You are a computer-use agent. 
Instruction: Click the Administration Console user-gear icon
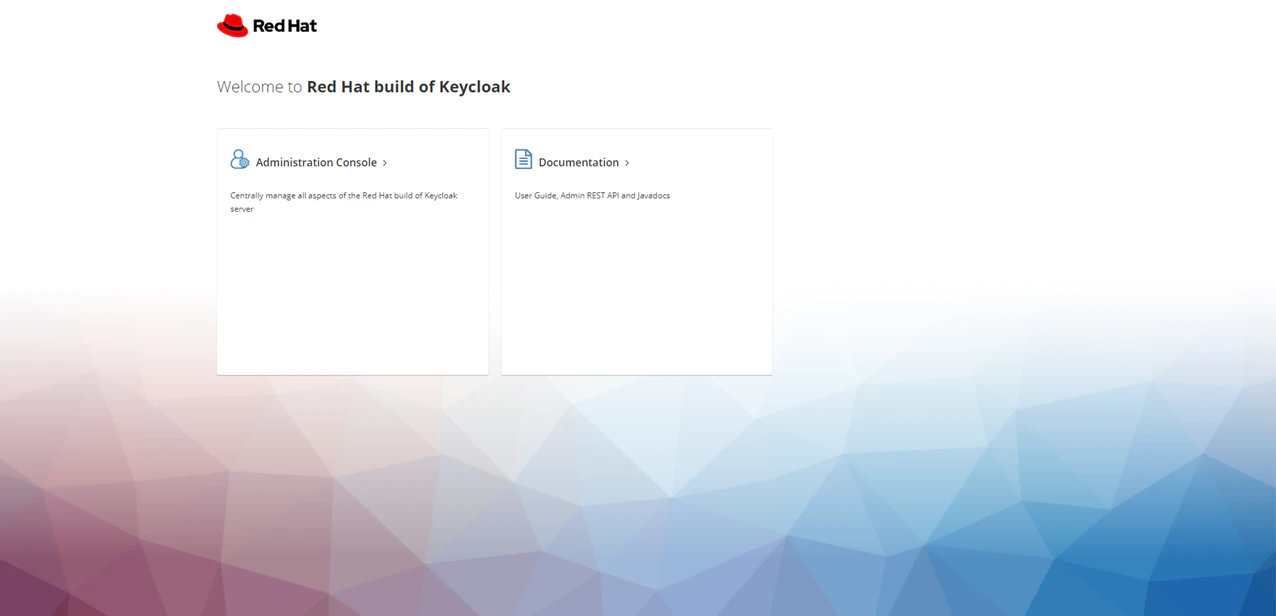tap(240, 159)
